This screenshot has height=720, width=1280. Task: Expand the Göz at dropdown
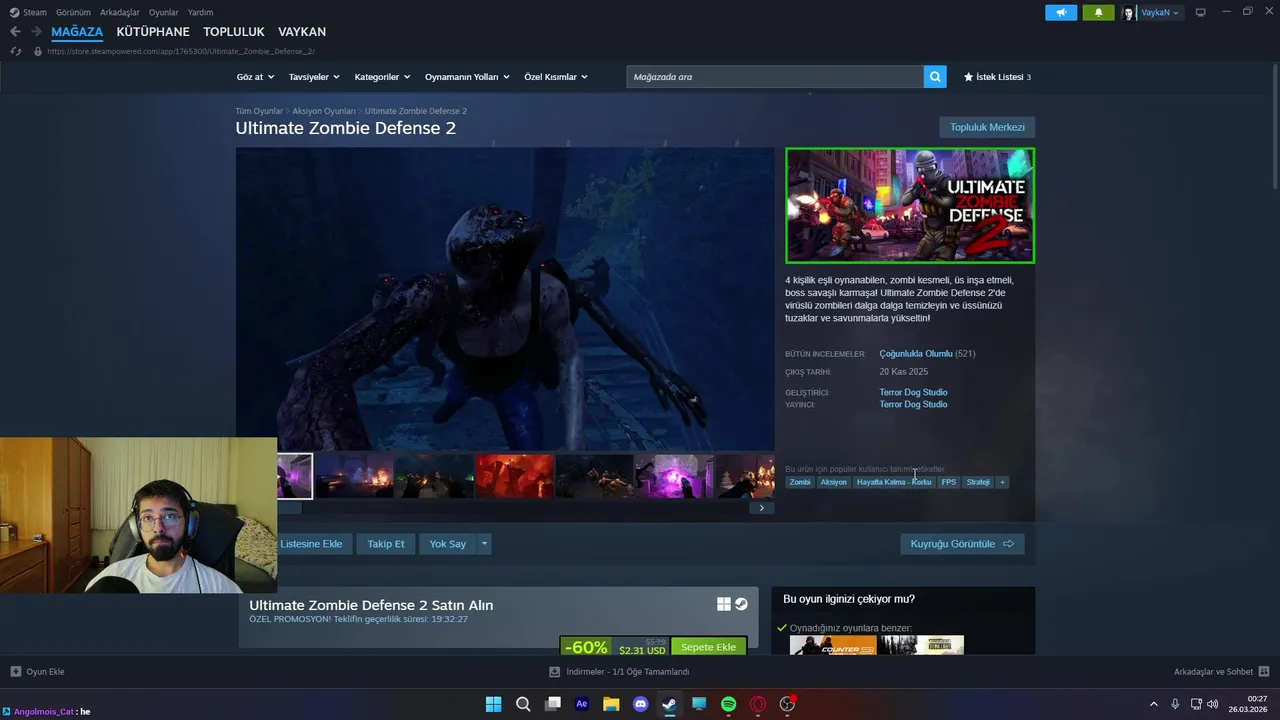click(255, 77)
